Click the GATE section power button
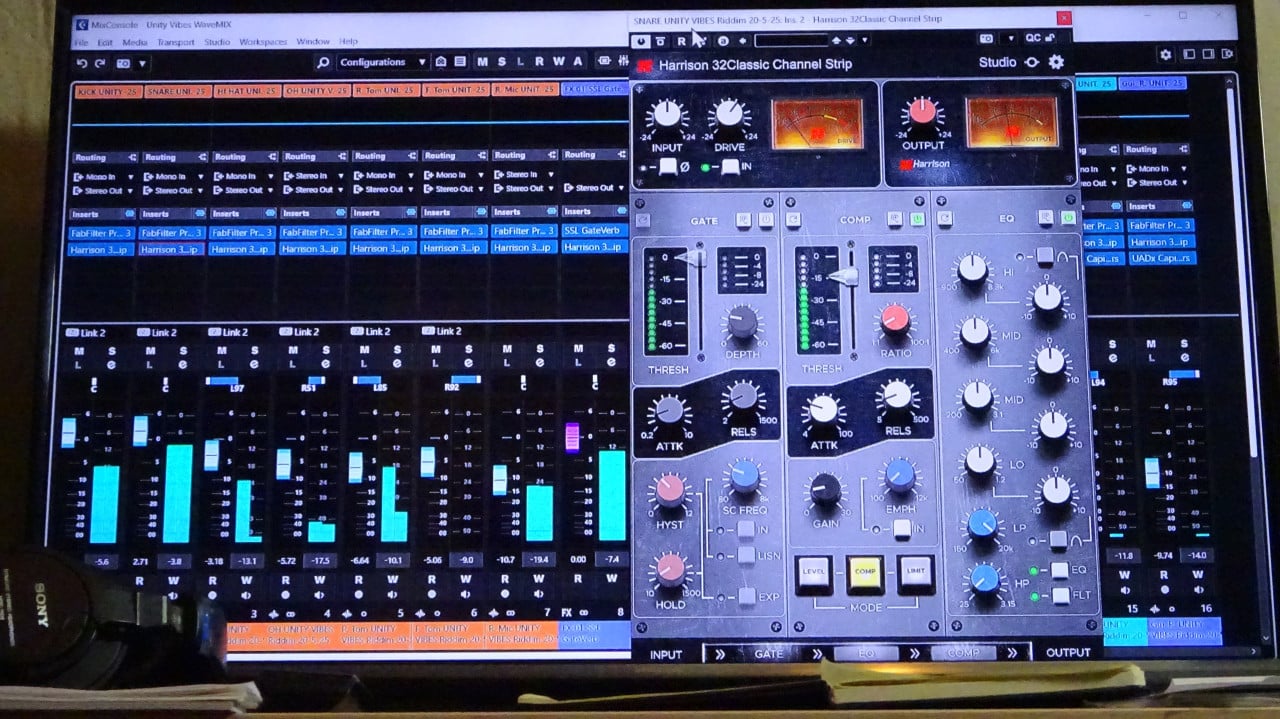This screenshot has width=1280, height=719. (765, 219)
